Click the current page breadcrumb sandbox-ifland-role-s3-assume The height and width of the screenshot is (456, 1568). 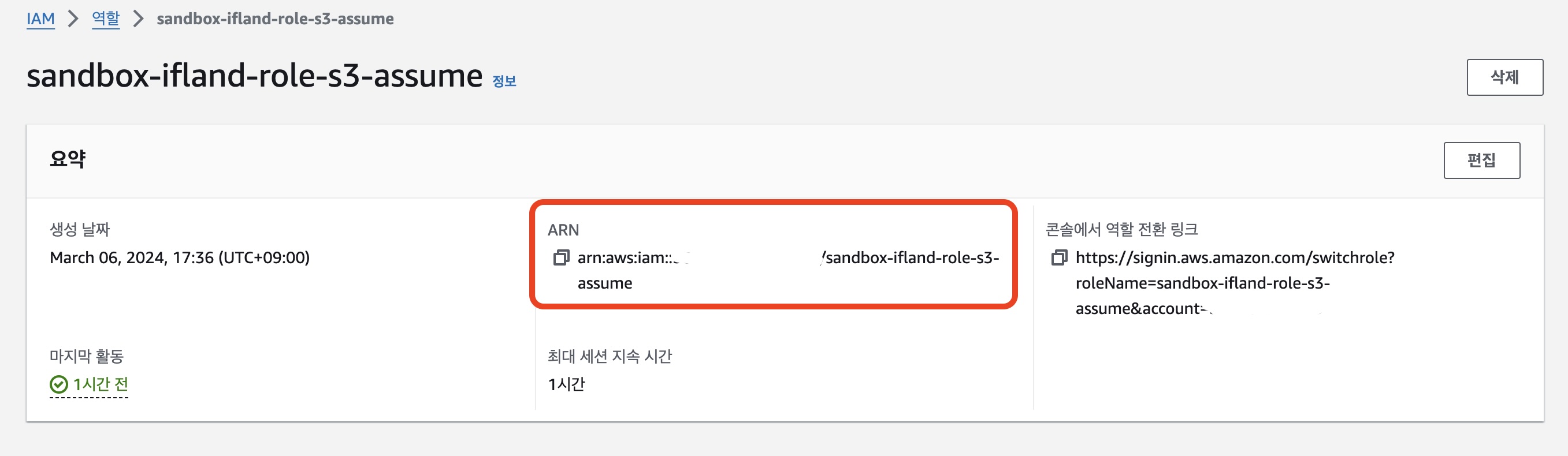275,19
